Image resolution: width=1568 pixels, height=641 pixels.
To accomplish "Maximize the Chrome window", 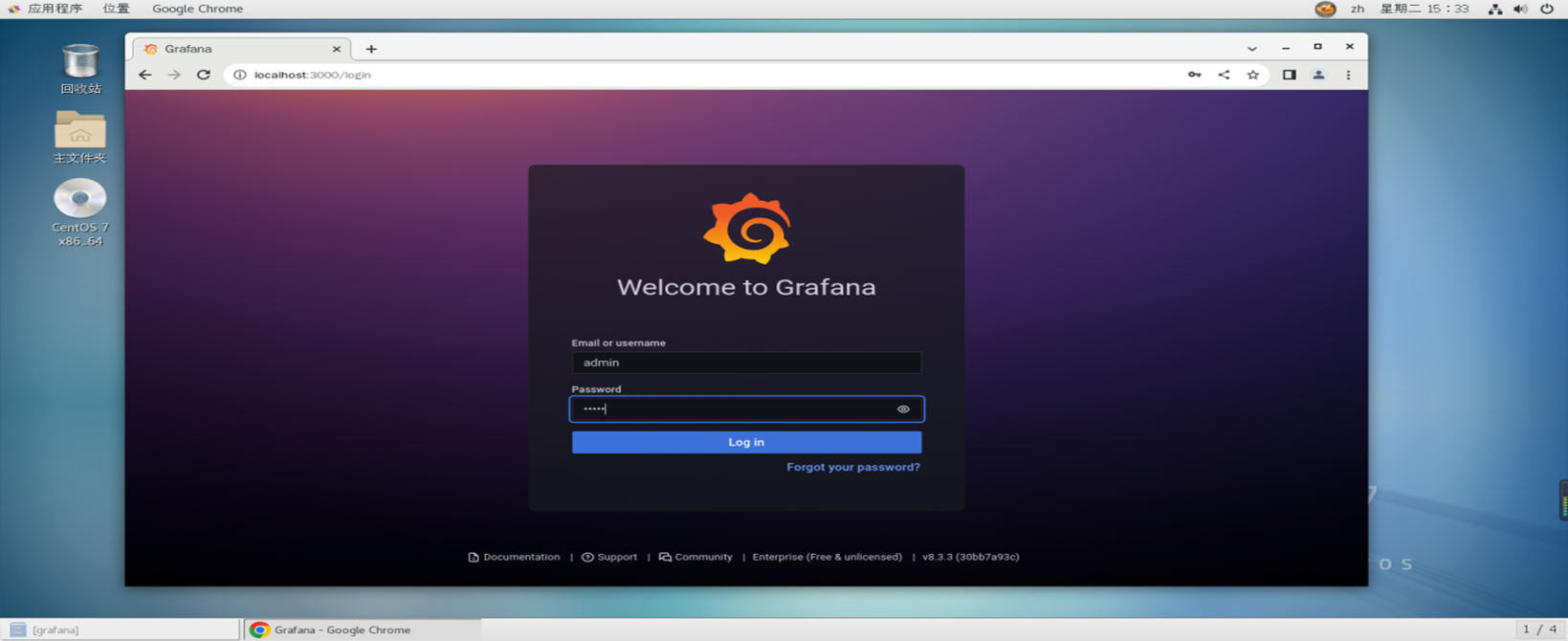I will (x=1317, y=47).
